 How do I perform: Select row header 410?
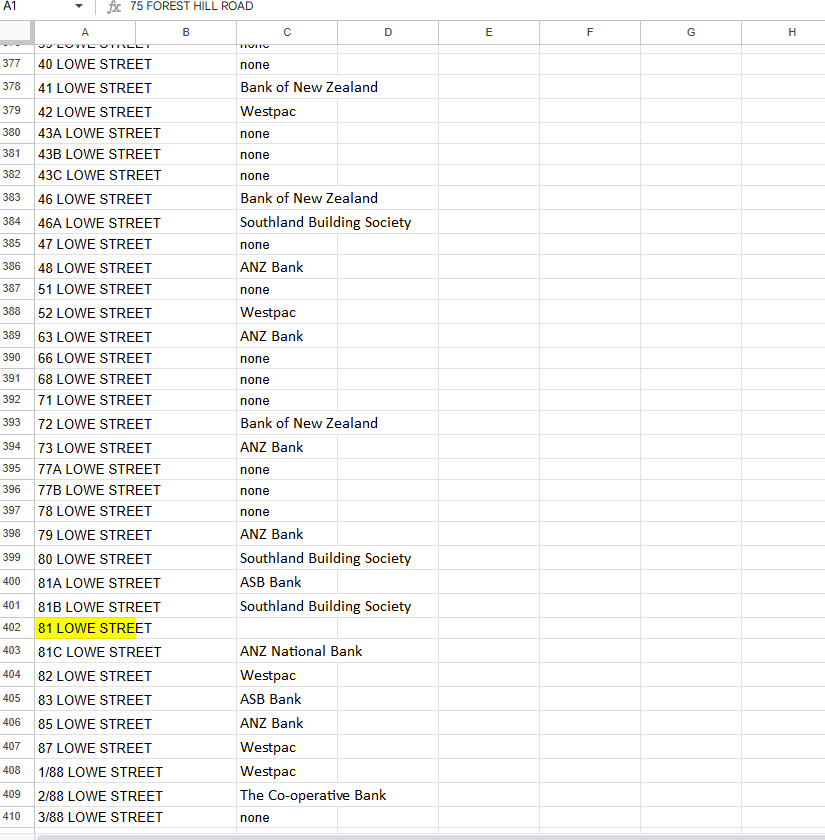[x=17, y=817]
